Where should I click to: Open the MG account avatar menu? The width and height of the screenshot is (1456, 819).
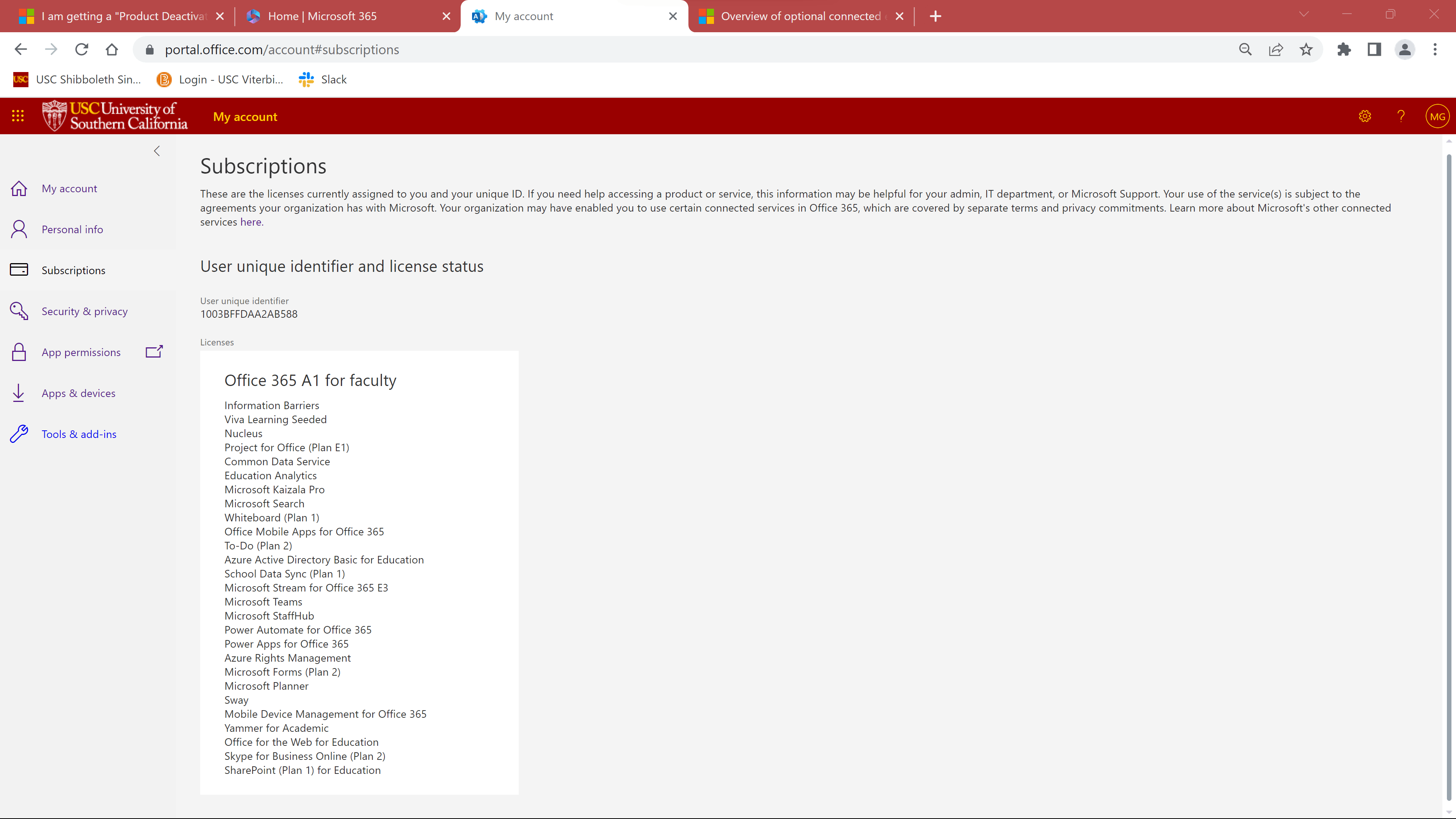1437,116
